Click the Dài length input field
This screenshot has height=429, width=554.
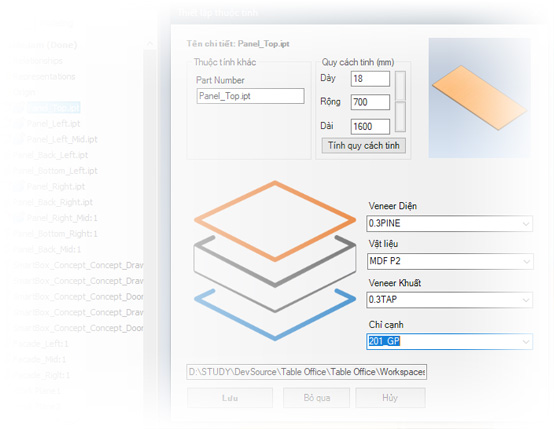click(x=370, y=127)
